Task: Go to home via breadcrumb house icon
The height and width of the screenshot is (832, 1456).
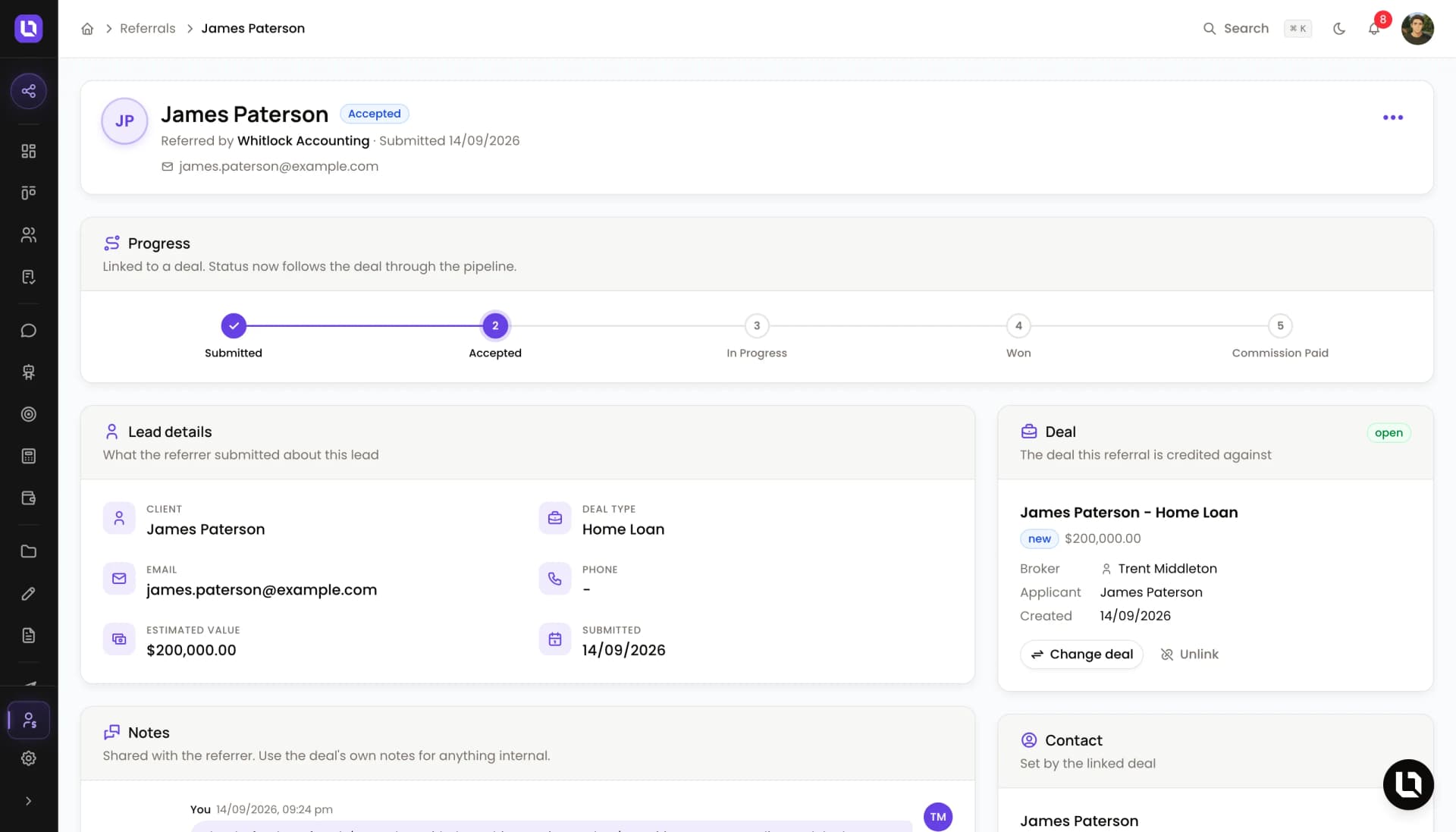Action: pos(87,29)
